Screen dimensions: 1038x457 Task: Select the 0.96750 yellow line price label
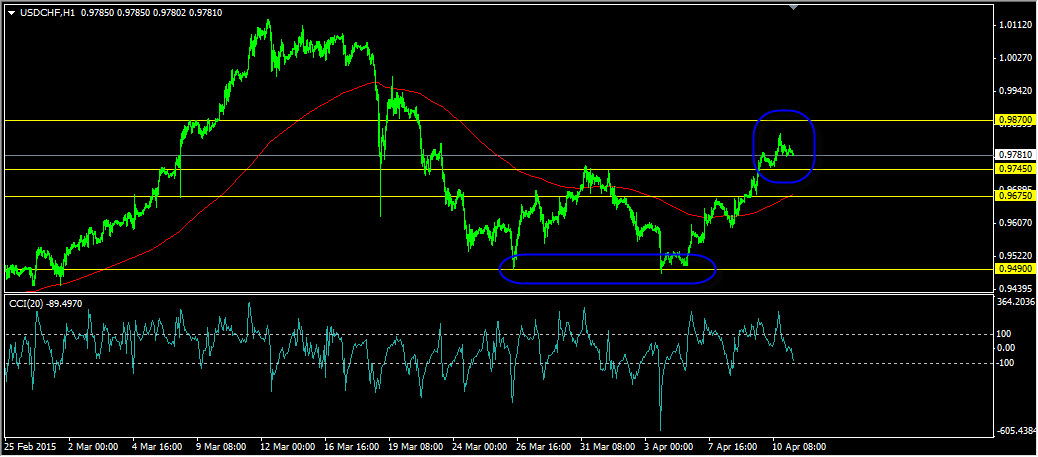click(1014, 197)
